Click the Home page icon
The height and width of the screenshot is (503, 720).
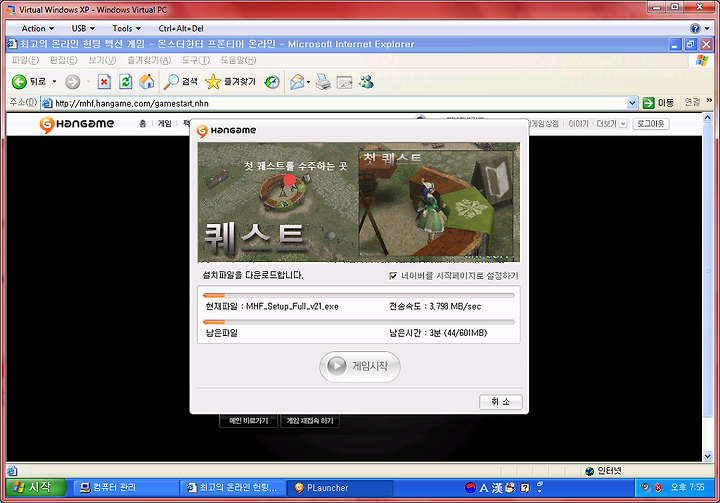(146, 82)
